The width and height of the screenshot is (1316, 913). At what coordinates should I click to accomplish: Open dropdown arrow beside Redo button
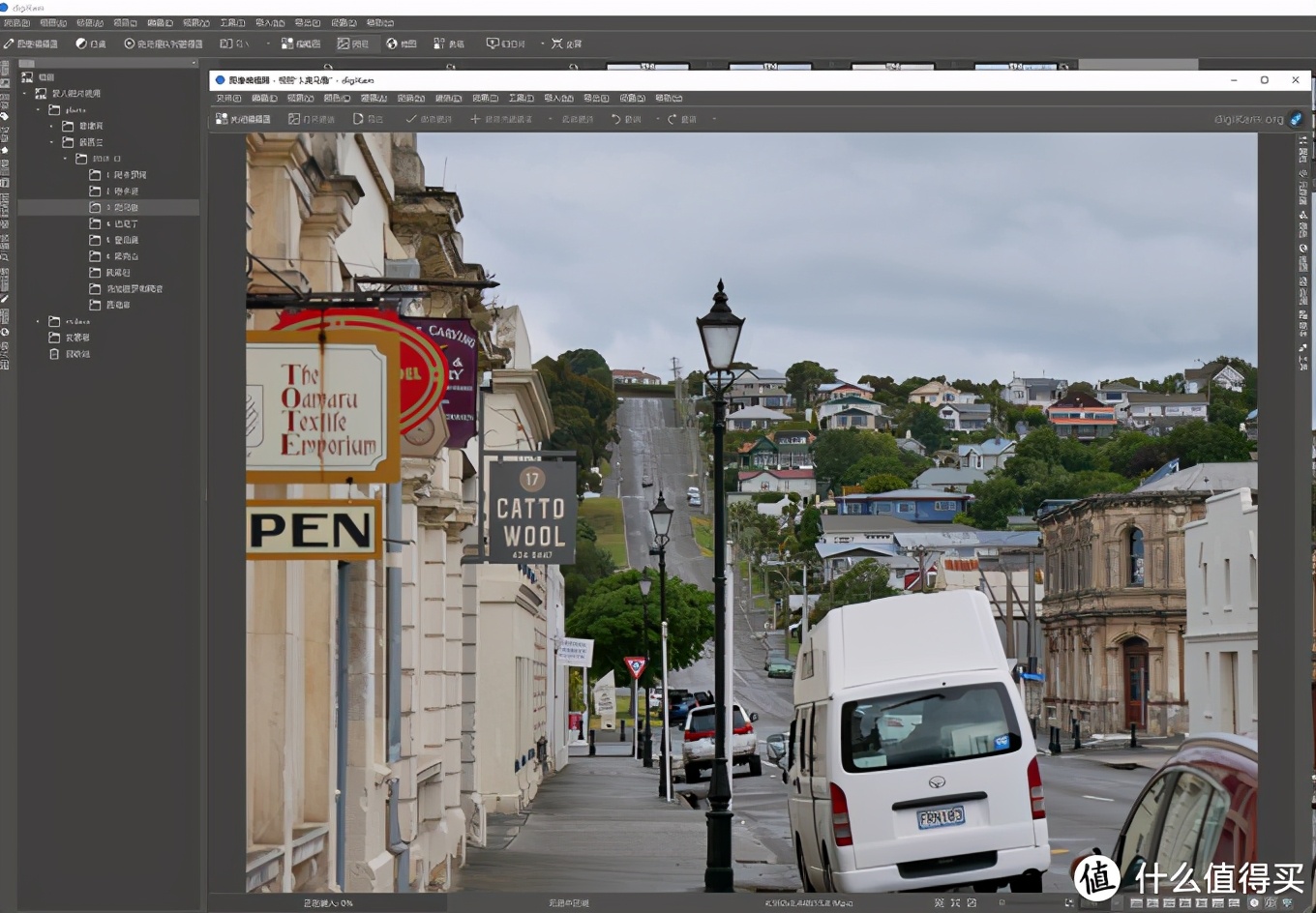[x=714, y=119]
